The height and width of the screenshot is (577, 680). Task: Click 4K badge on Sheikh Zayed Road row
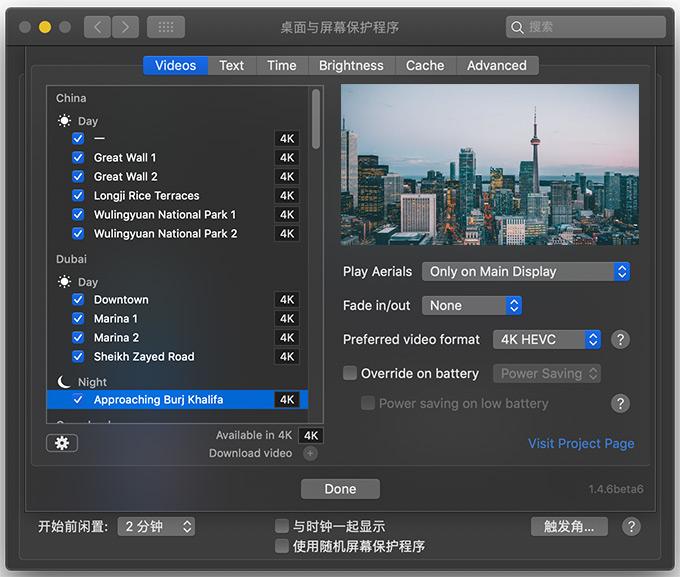click(x=287, y=357)
